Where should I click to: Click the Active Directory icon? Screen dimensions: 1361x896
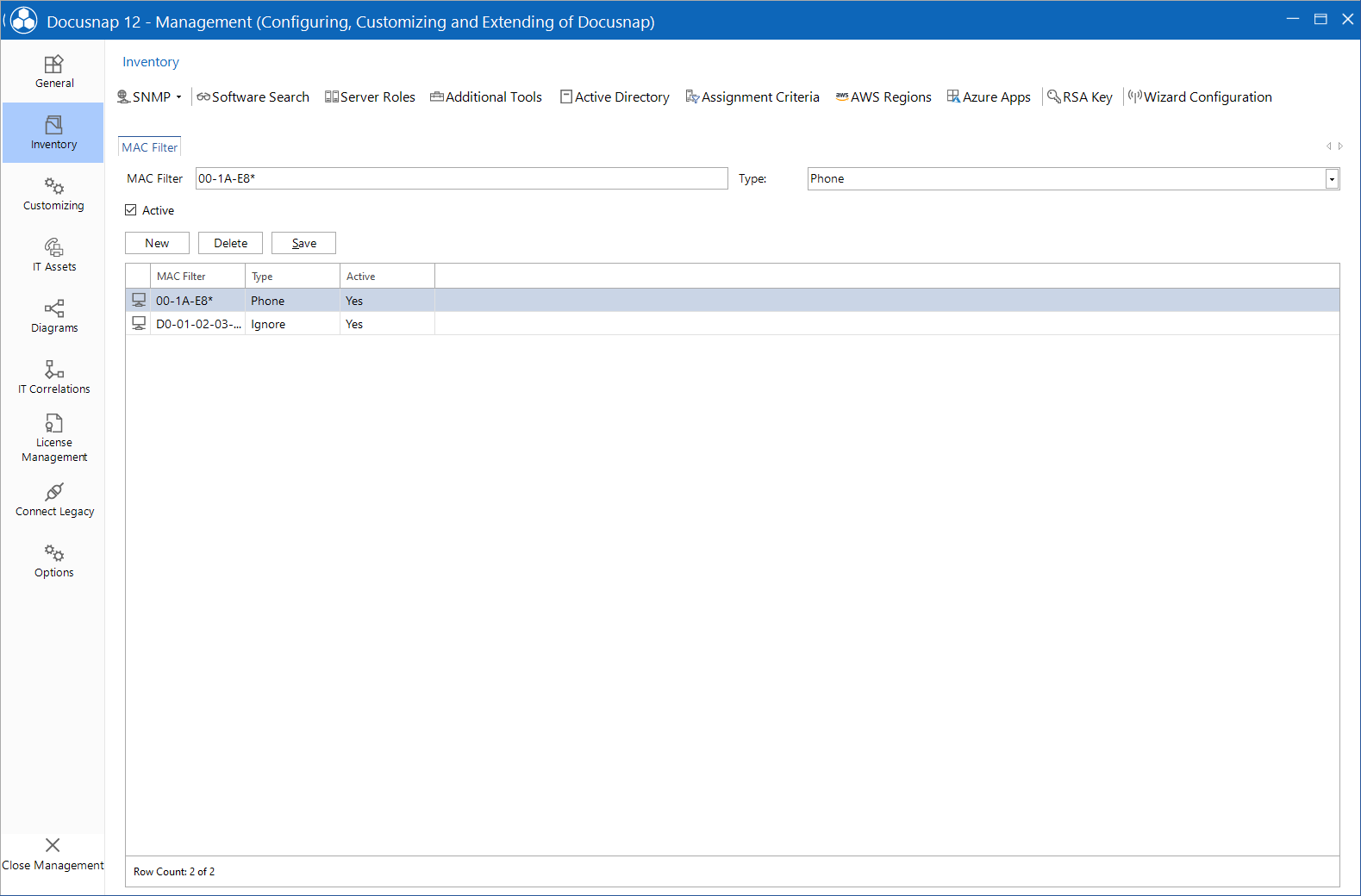pos(566,96)
